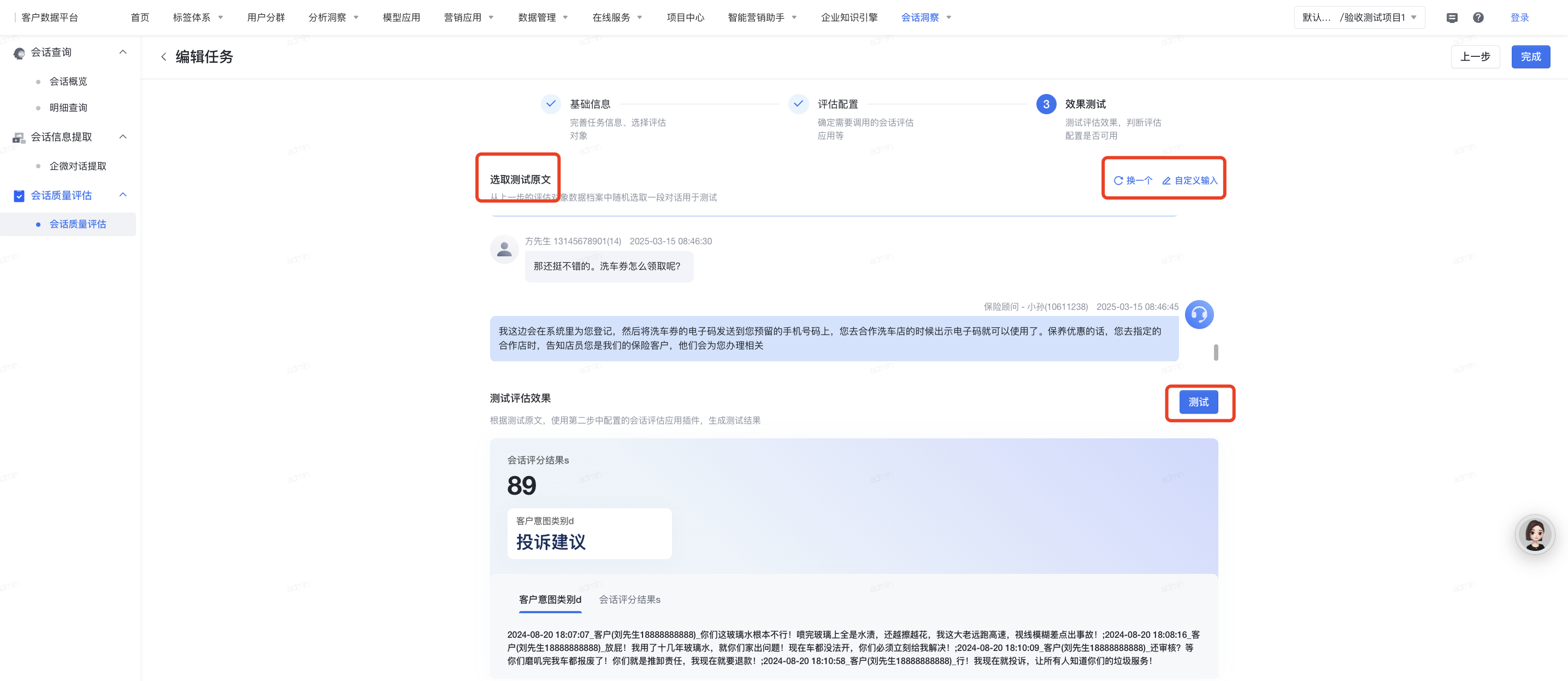Click the 保险顾问 headset avatar

pyautogui.click(x=1199, y=314)
